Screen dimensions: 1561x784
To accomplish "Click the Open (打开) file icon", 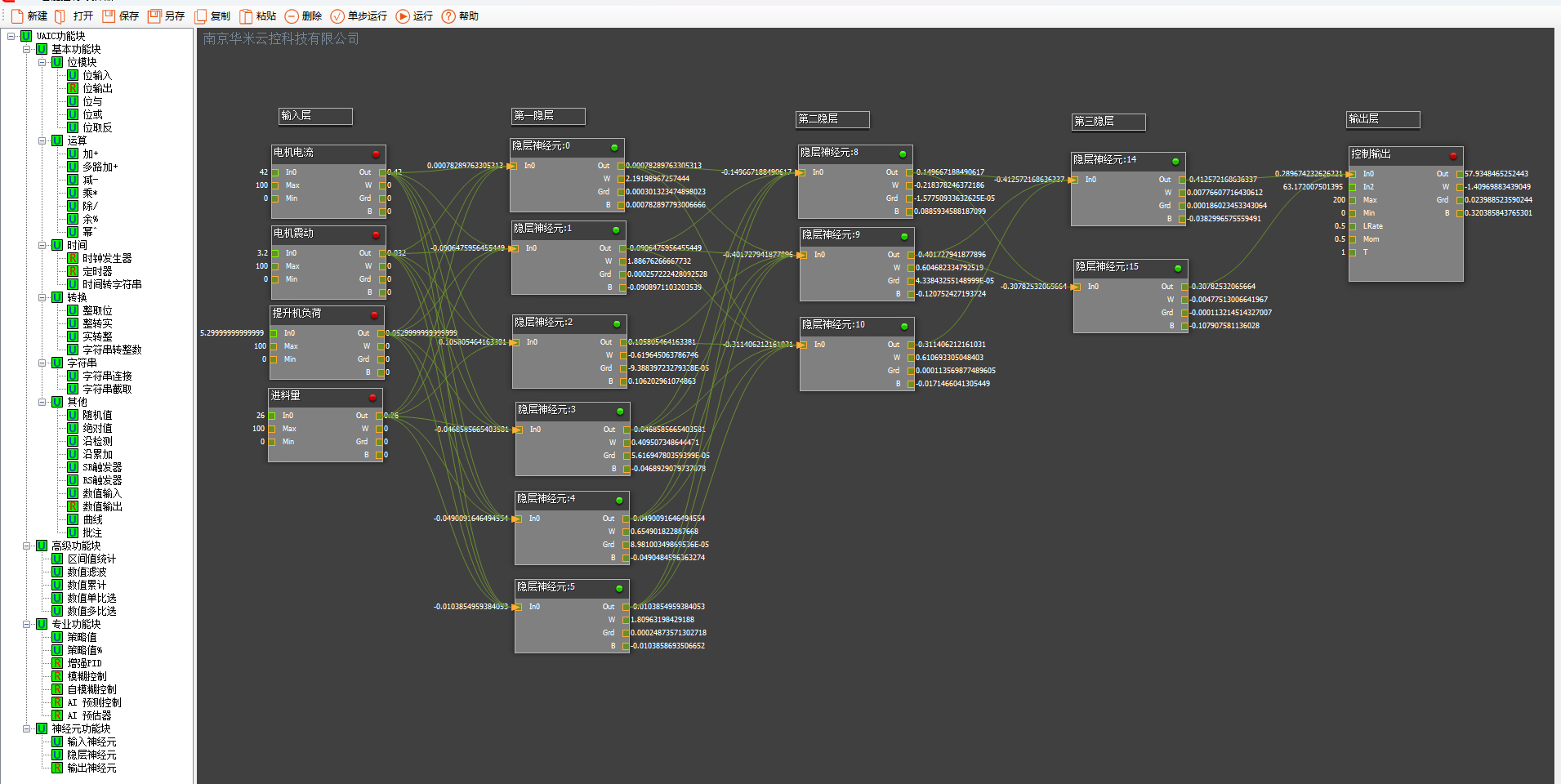I will 60,16.
